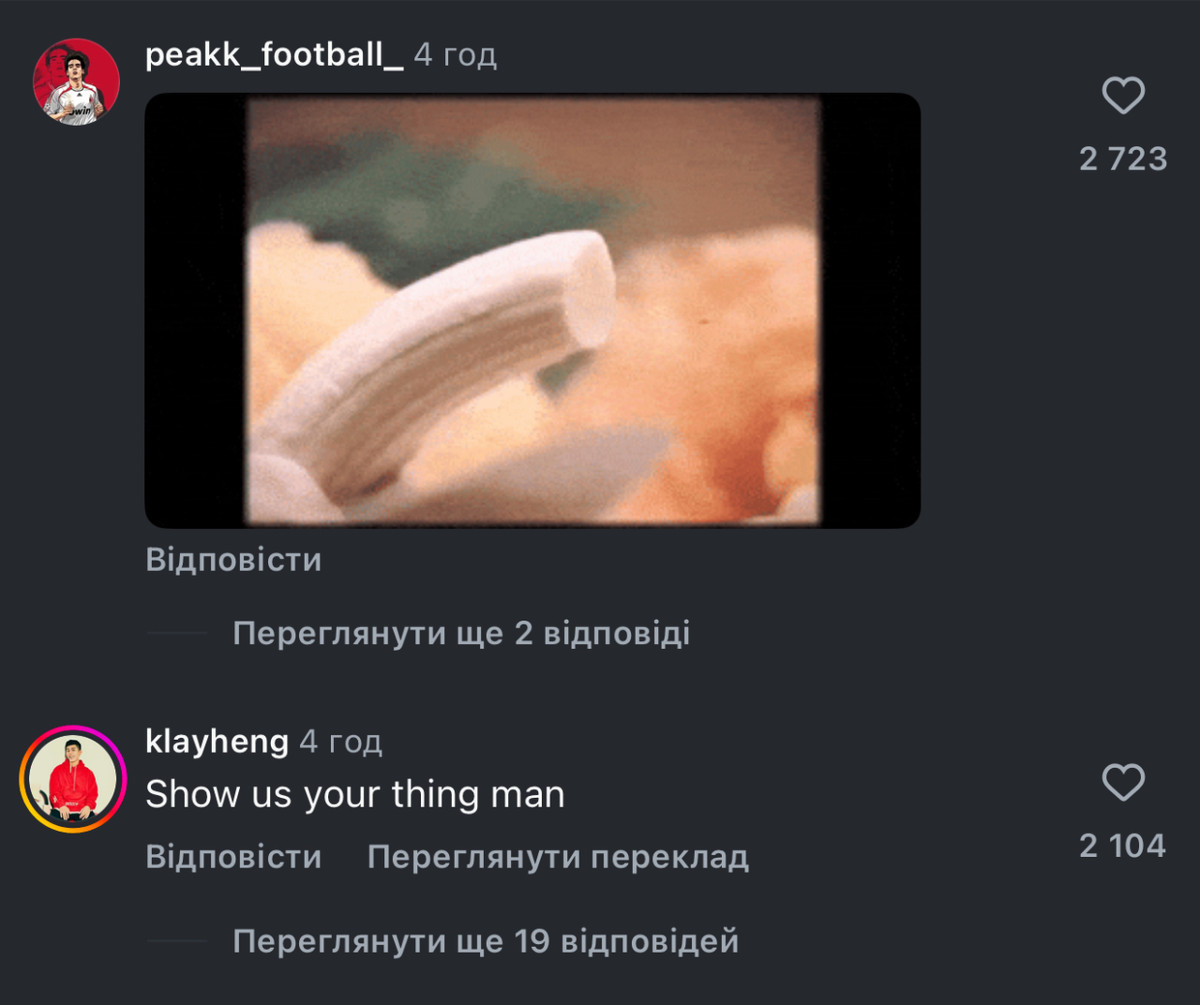
Task: View the 2 104 likes count
Action: click(x=1123, y=846)
